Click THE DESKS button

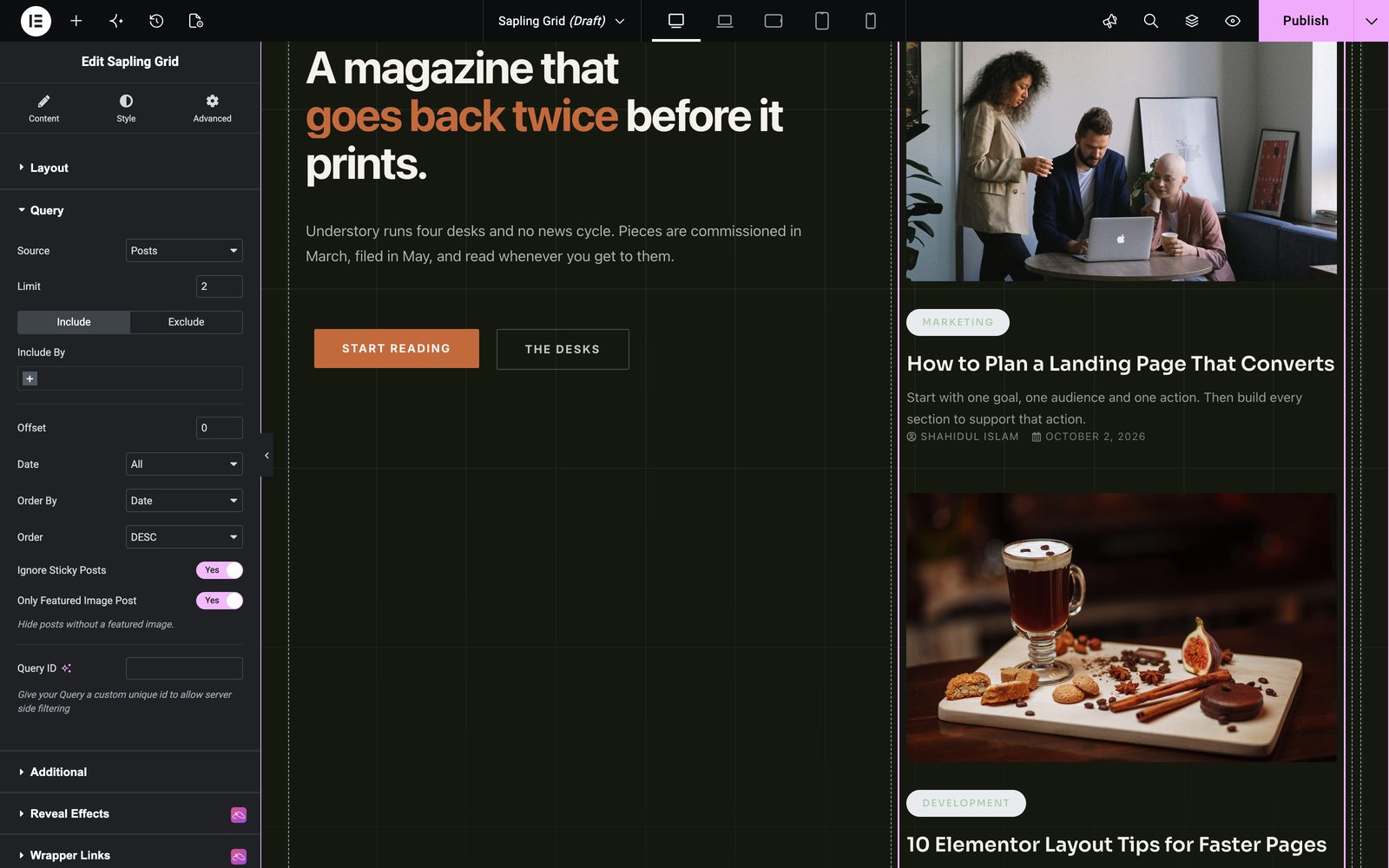pyautogui.click(x=563, y=349)
